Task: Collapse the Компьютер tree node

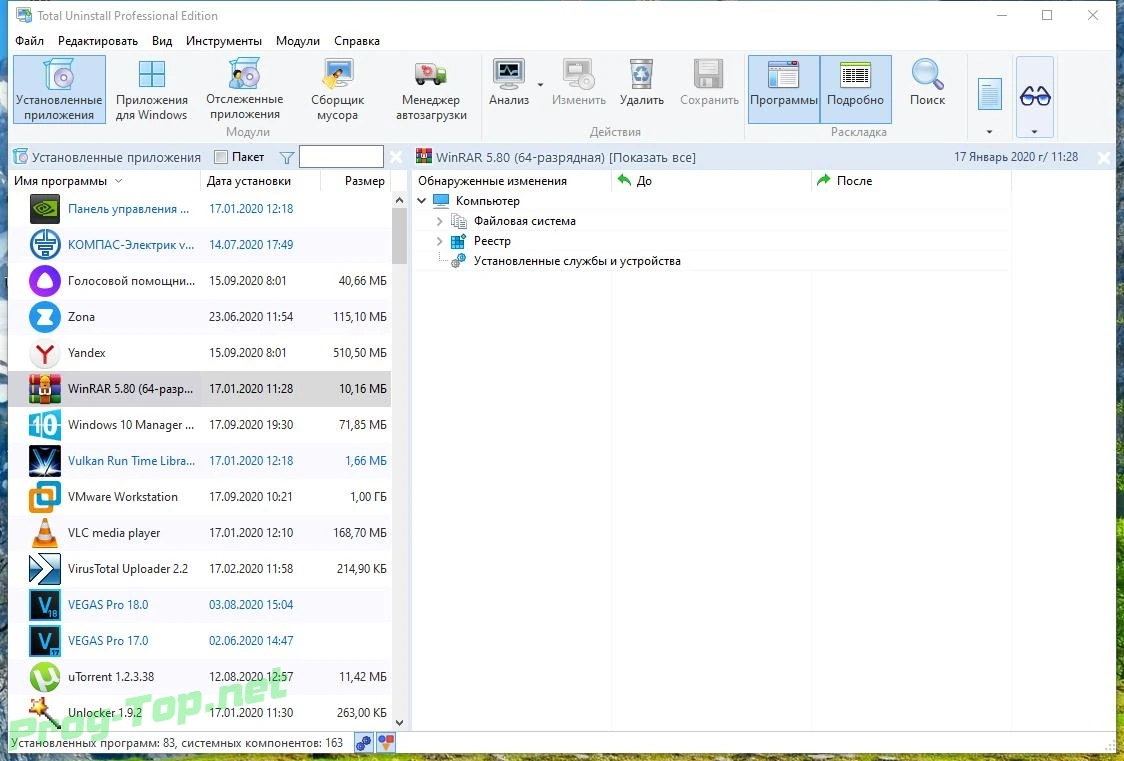Action: click(422, 201)
